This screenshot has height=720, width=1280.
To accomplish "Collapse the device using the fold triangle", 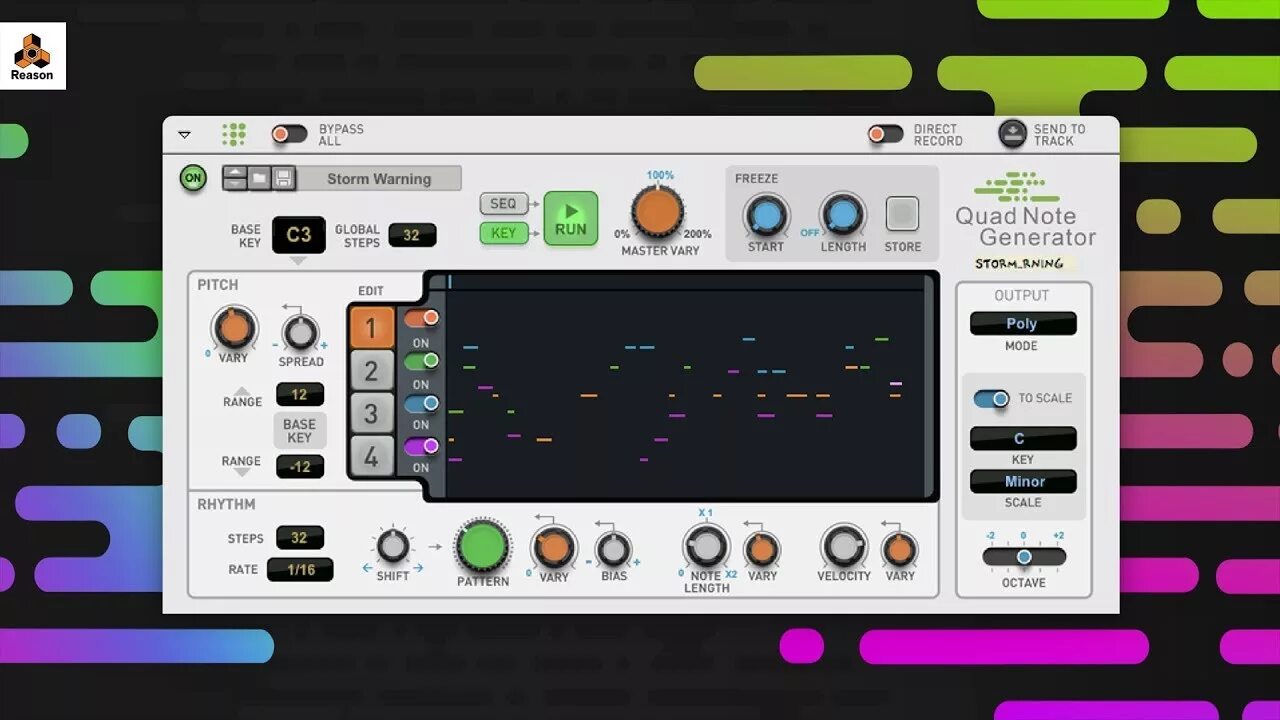I will click(x=184, y=134).
